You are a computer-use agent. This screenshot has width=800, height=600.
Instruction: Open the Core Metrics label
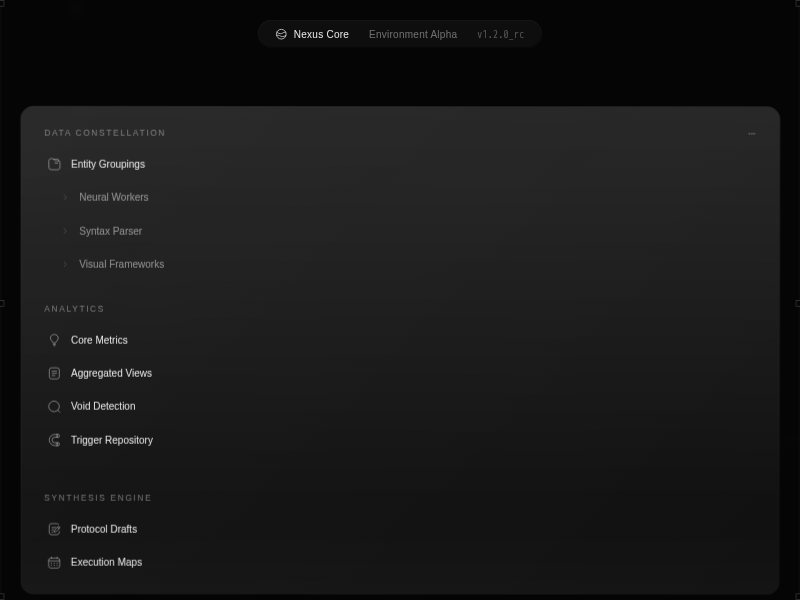(x=99, y=340)
